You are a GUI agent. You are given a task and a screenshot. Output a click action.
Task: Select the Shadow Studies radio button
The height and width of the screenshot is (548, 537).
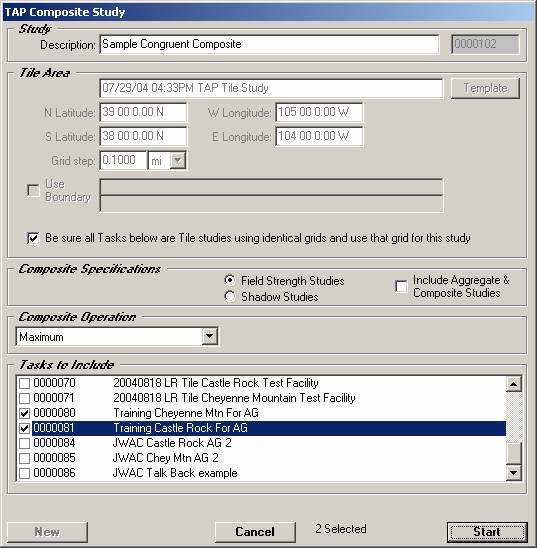[230, 296]
